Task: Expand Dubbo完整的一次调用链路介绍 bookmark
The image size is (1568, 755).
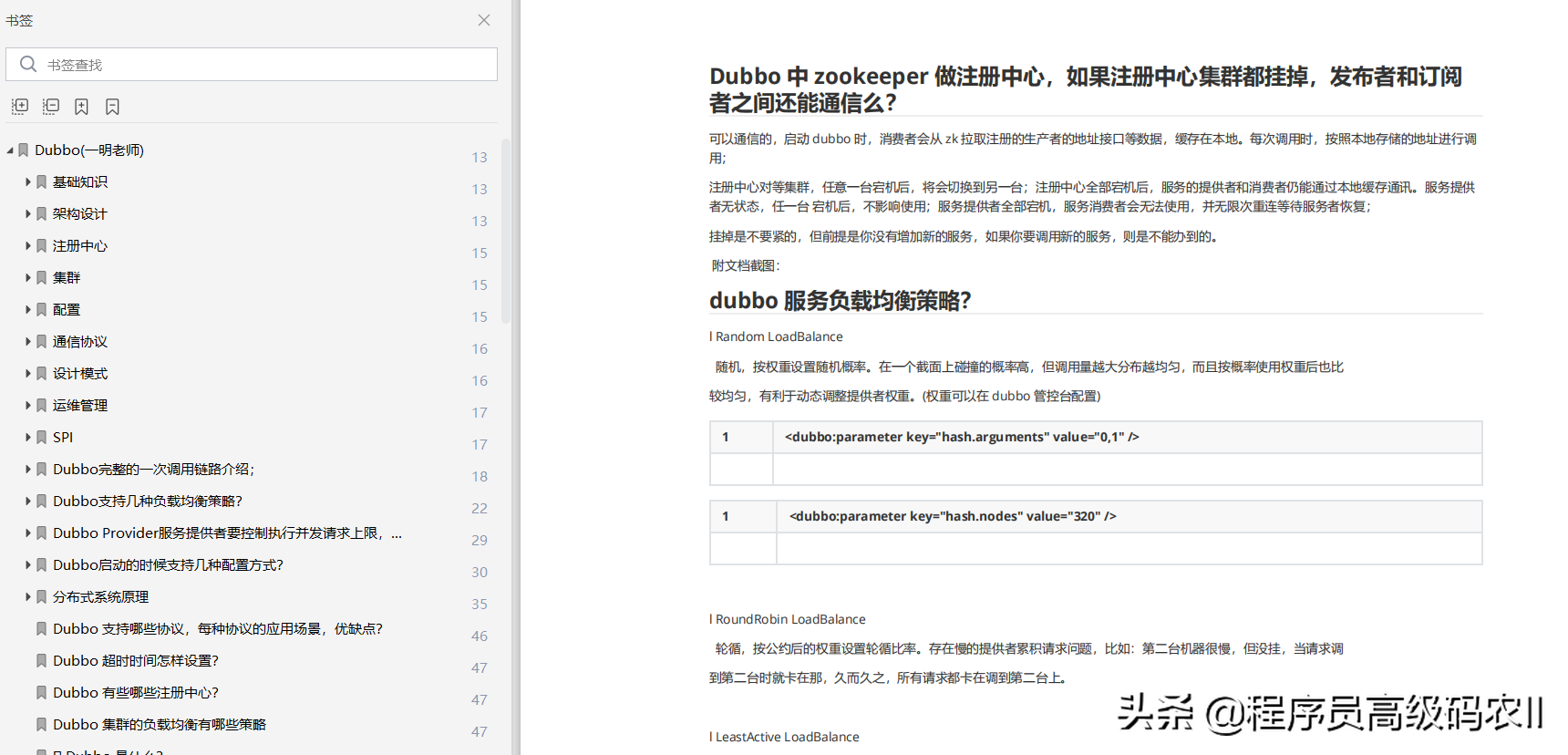Action: coord(28,470)
